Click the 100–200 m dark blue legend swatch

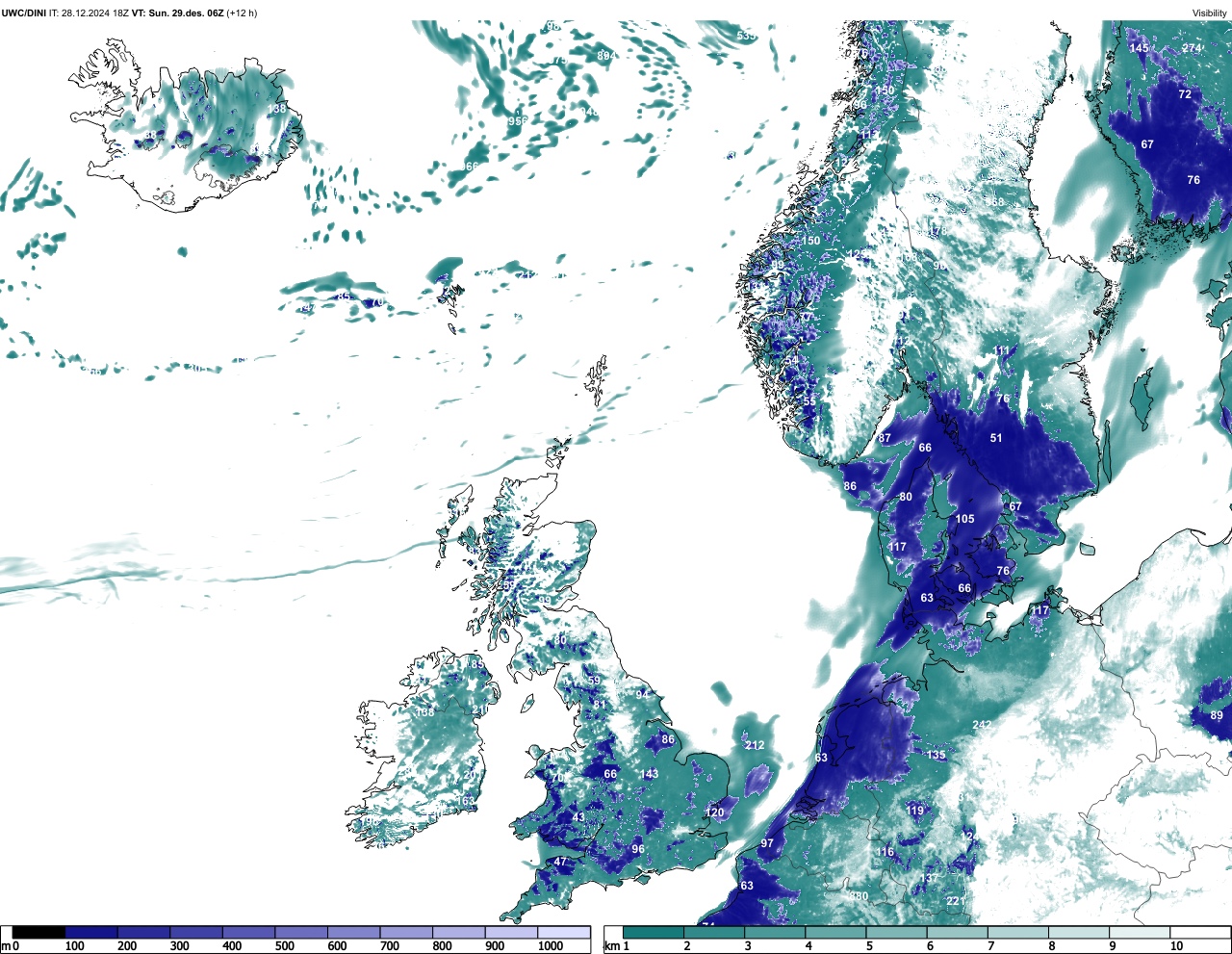(91, 932)
